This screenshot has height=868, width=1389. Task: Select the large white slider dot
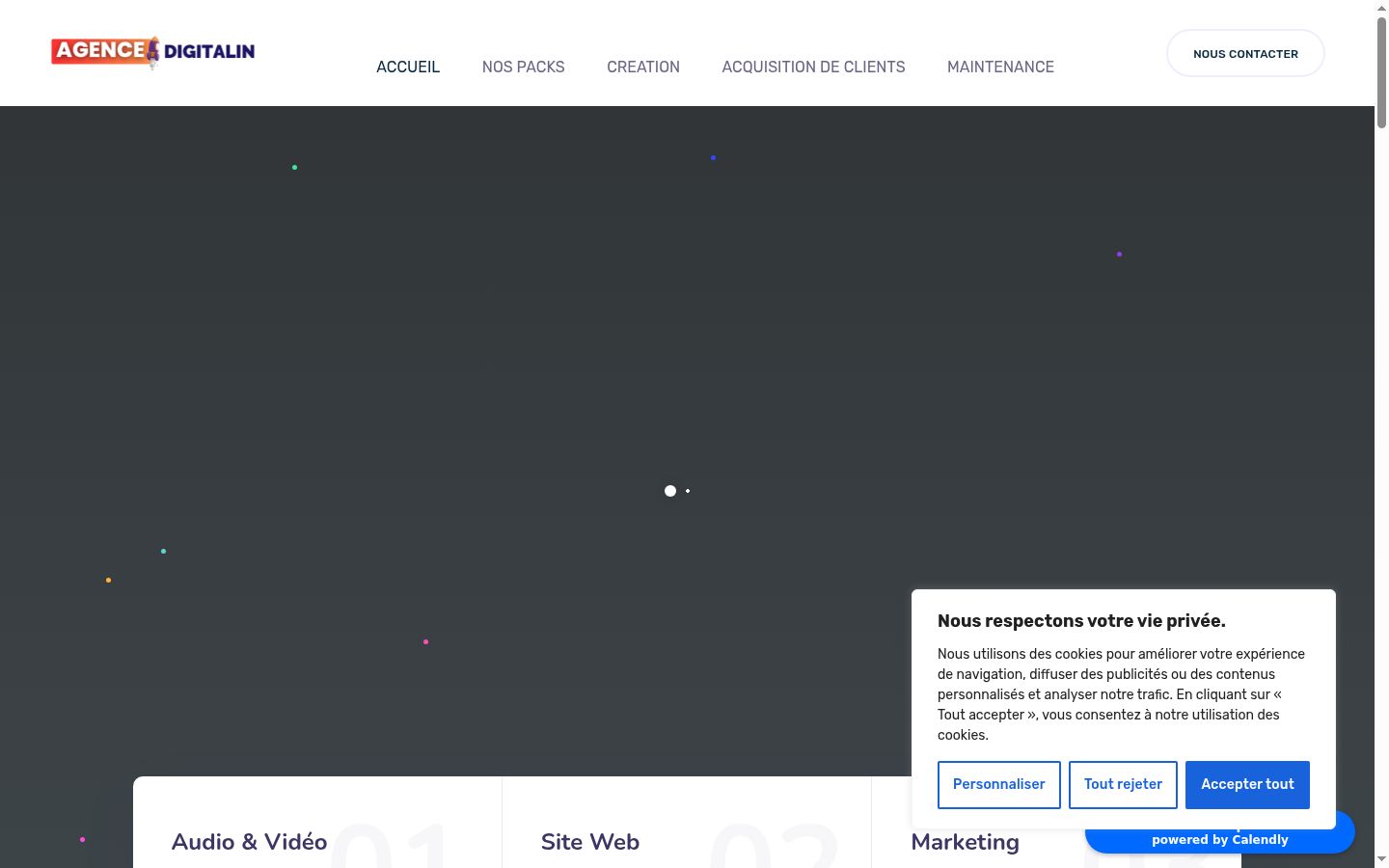(x=670, y=491)
